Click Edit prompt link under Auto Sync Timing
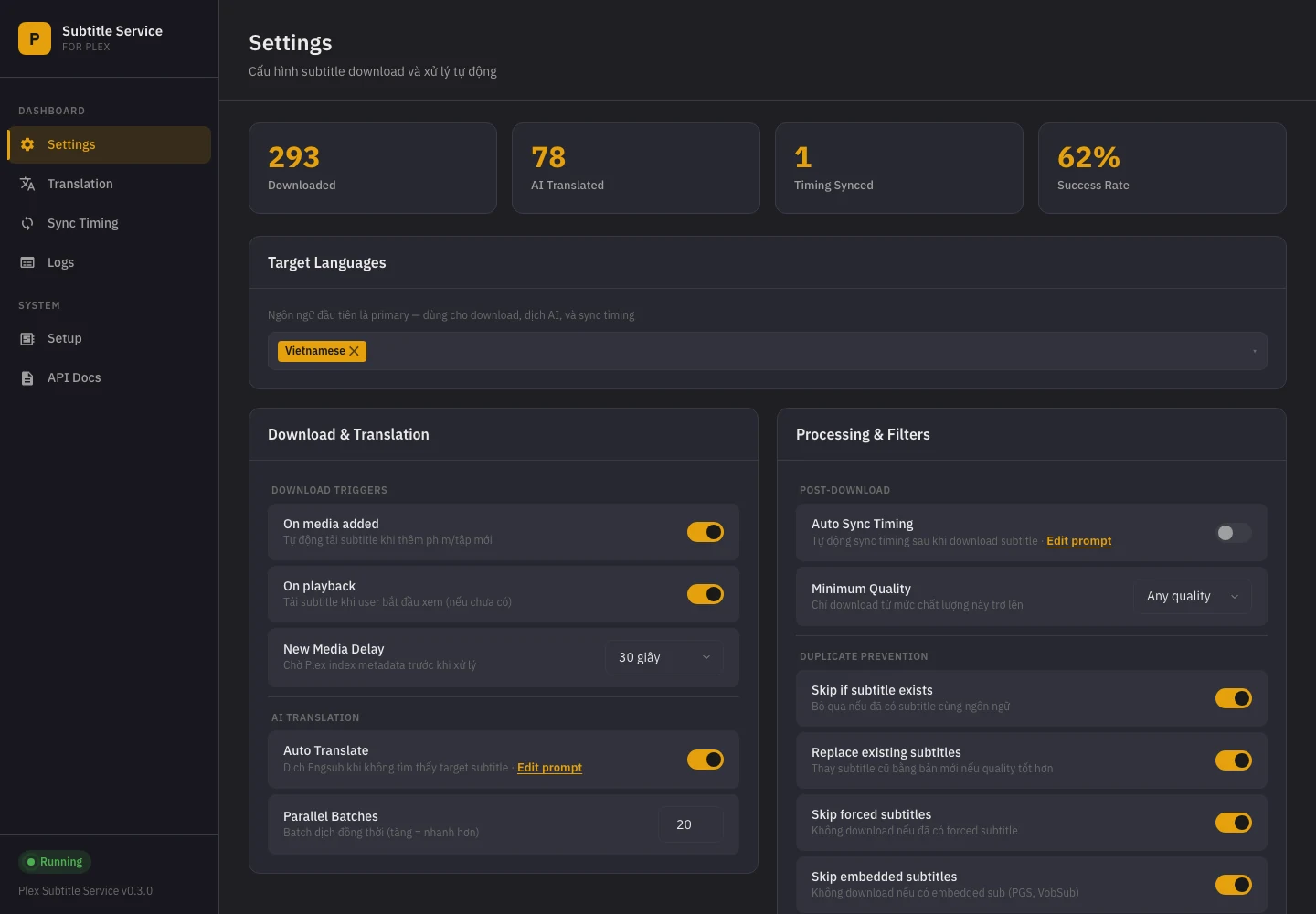1316x914 pixels. pos(1078,541)
